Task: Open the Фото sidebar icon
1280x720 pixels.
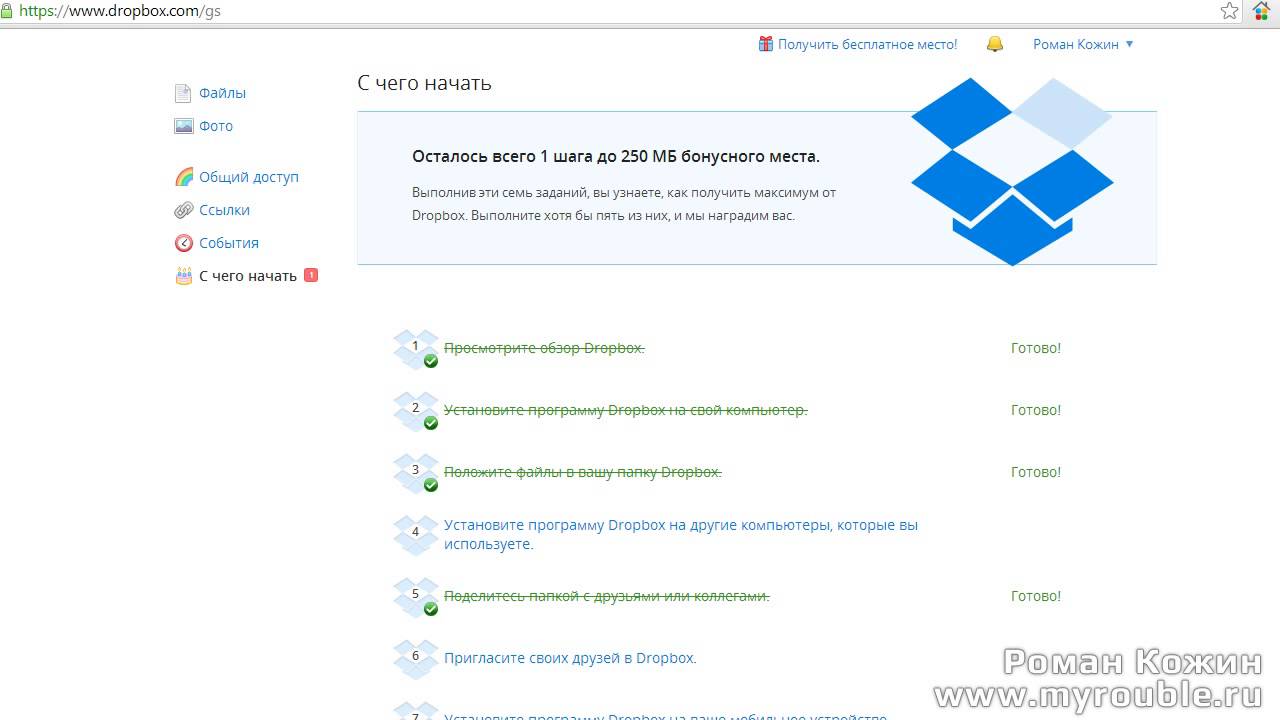Action: tap(183, 126)
